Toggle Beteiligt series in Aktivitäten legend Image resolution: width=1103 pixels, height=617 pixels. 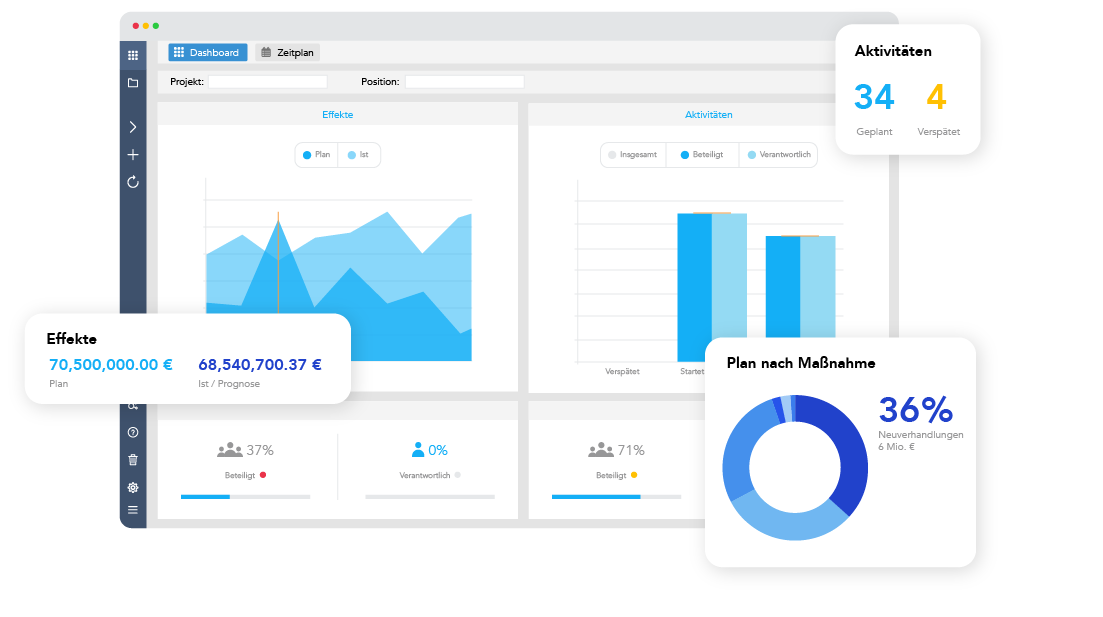(702, 155)
